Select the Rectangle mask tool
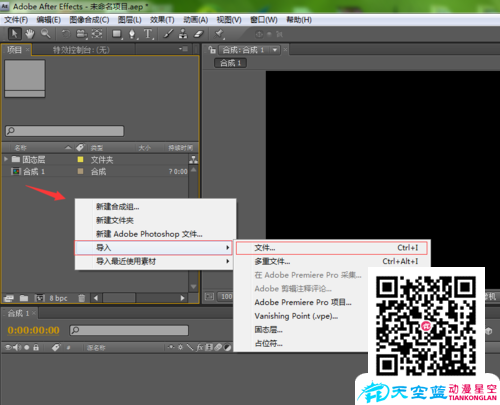 tap(117, 34)
